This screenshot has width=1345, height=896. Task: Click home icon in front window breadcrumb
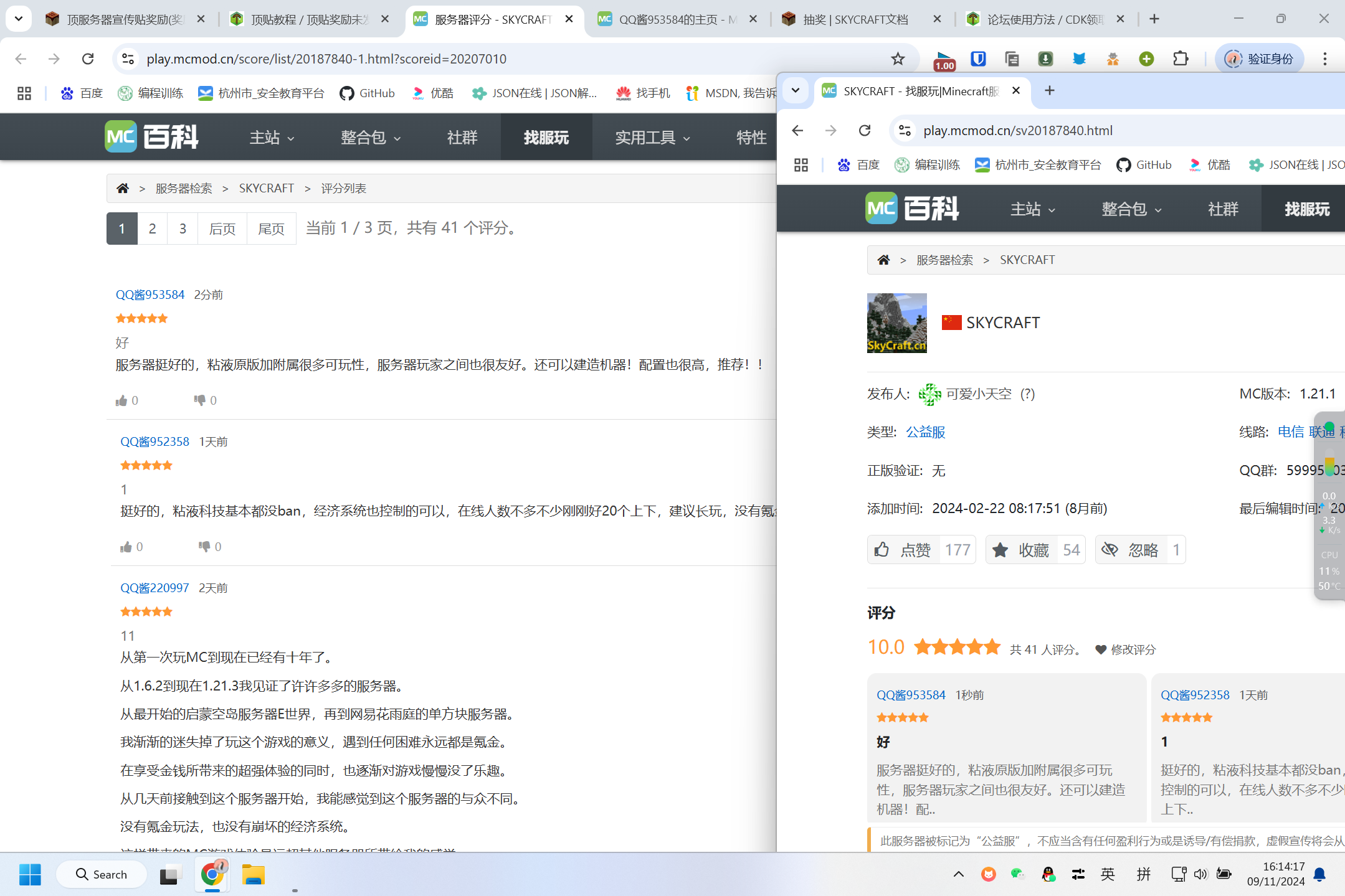[x=883, y=260]
